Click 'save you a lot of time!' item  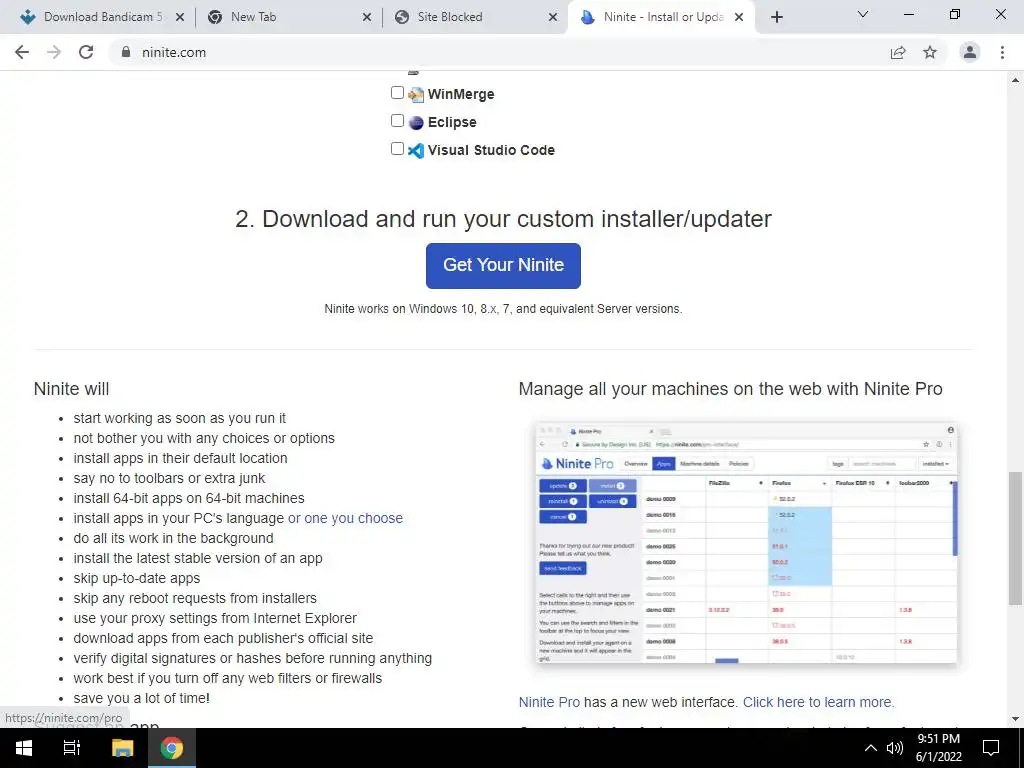point(141,698)
